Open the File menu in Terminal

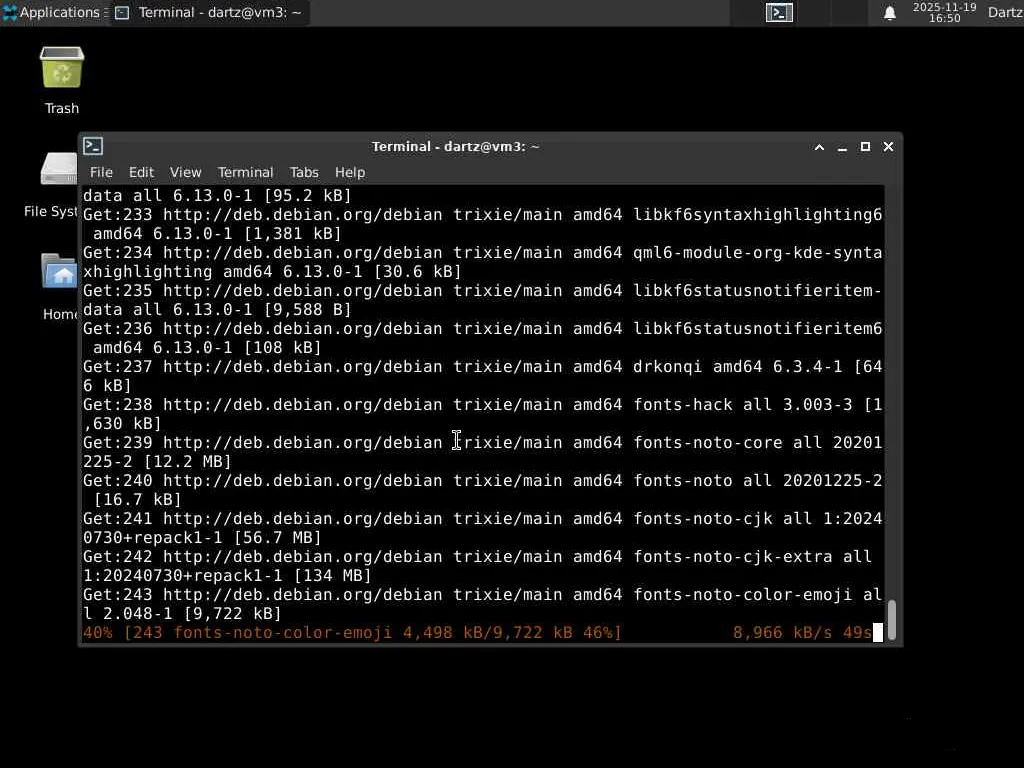click(x=101, y=172)
